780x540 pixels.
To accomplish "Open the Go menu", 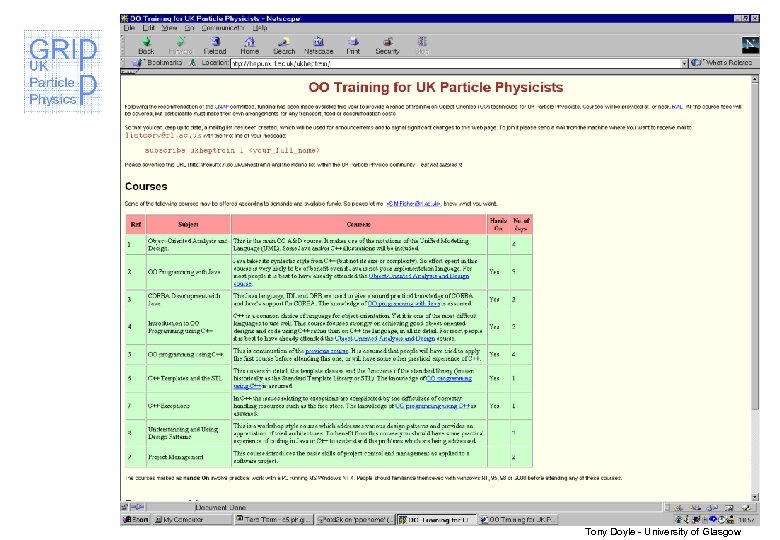I will point(190,28).
